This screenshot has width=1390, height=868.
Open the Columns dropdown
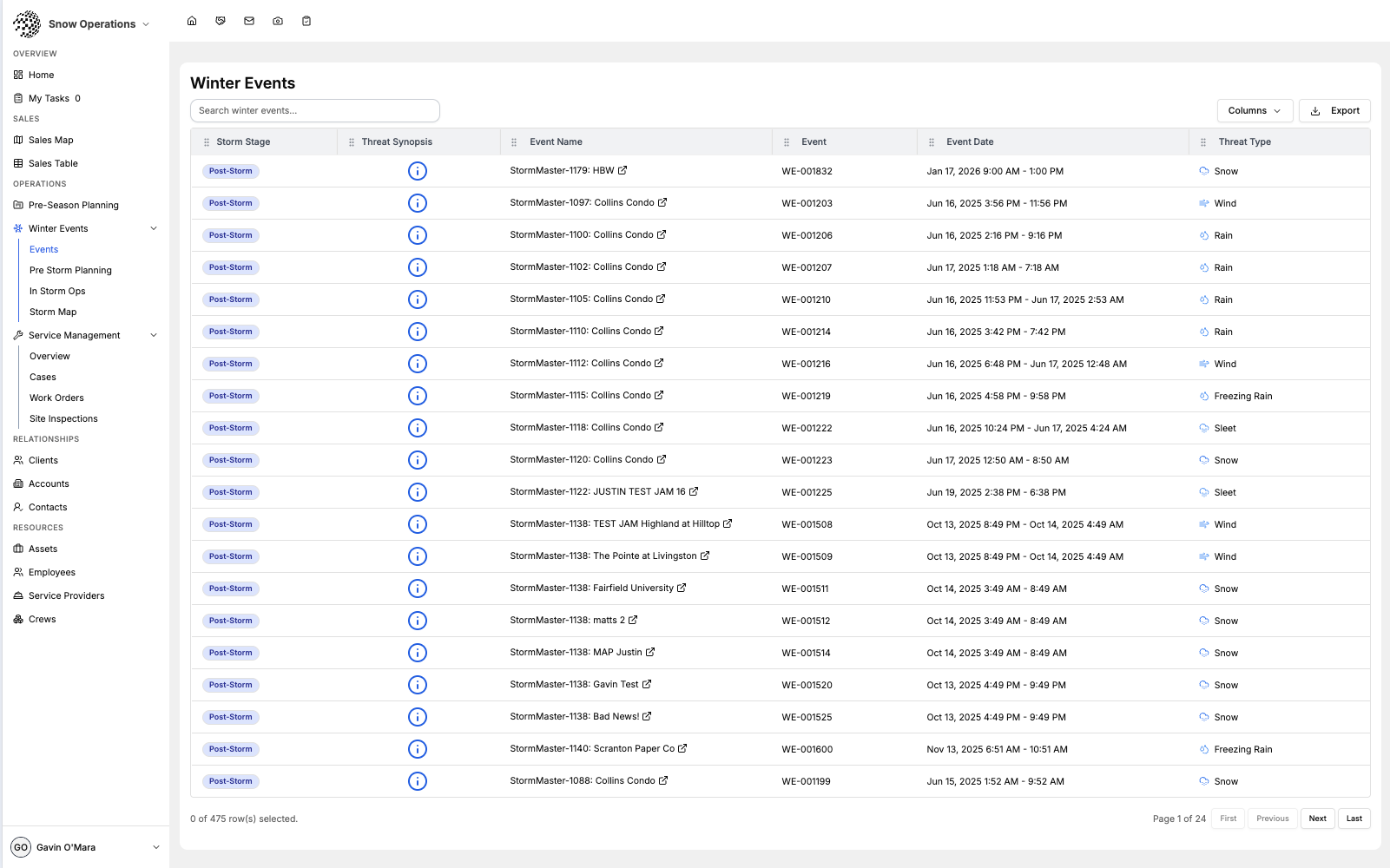pyautogui.click(x=1255, y=111)
